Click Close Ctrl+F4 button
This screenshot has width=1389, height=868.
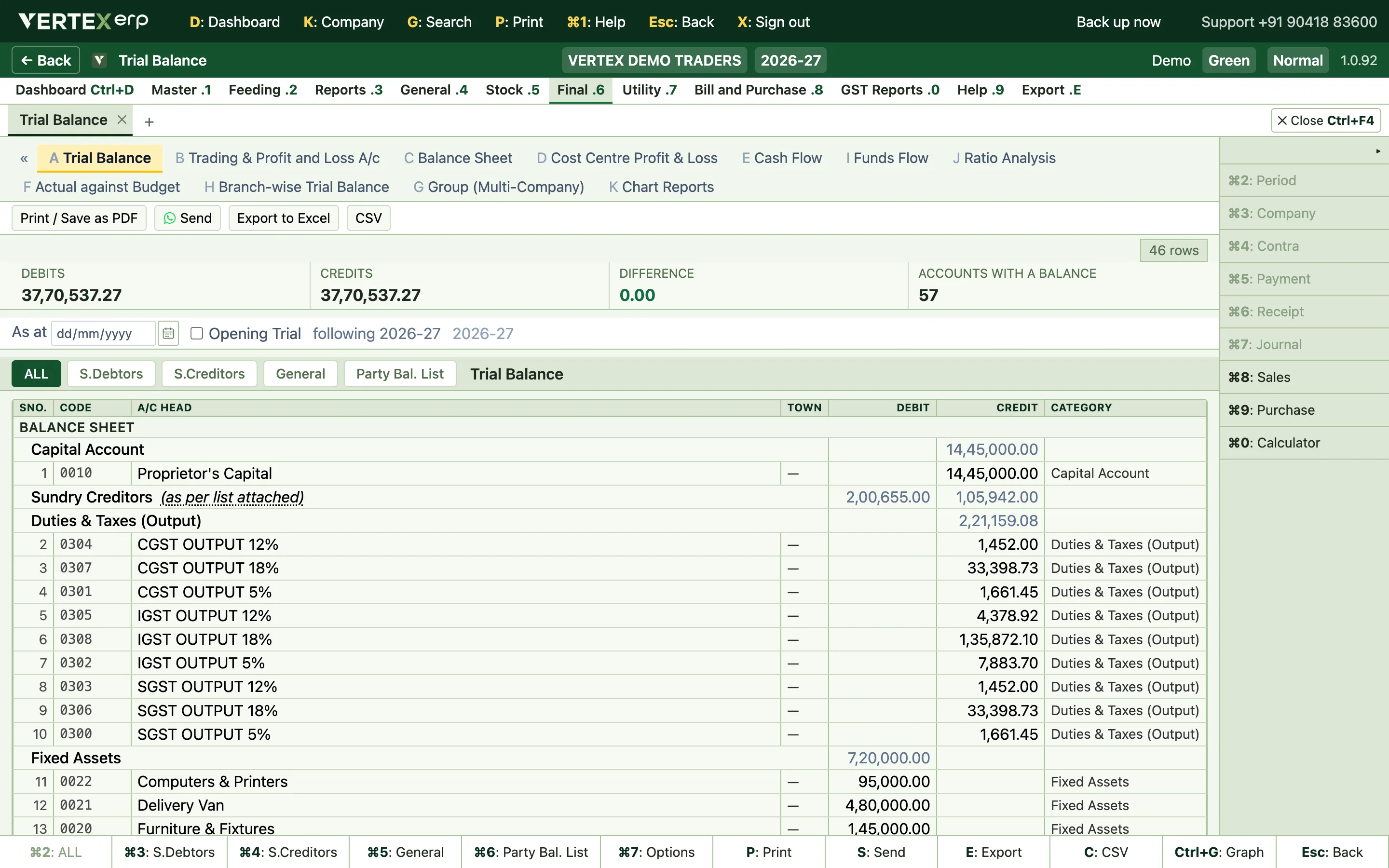(1326, 121)
